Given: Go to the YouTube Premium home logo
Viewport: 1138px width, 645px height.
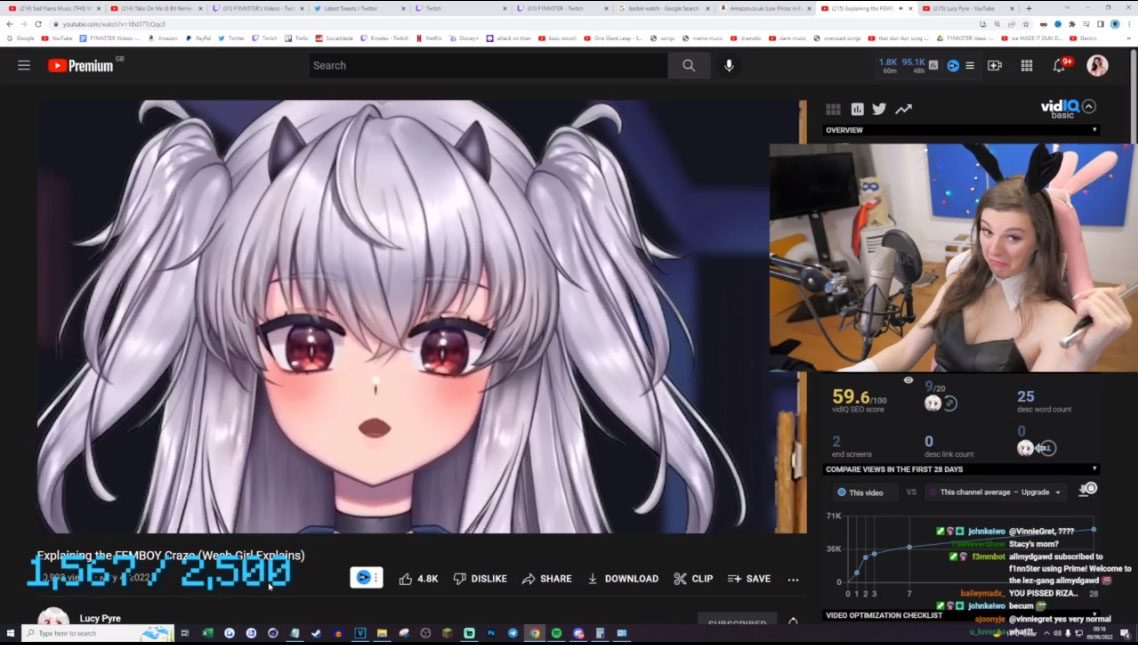Looking at the screenshot, I should click(81, 65).
